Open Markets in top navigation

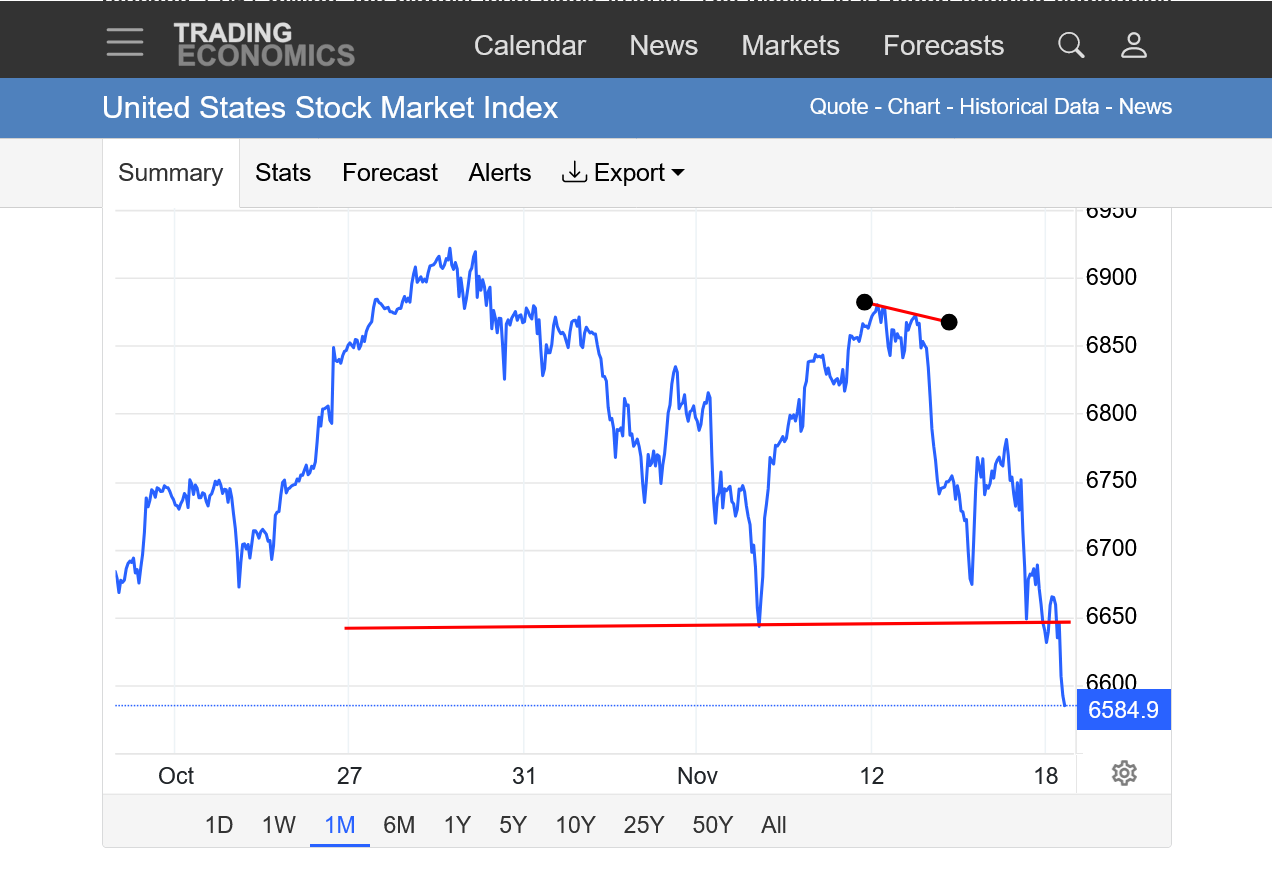pos(790,46)
